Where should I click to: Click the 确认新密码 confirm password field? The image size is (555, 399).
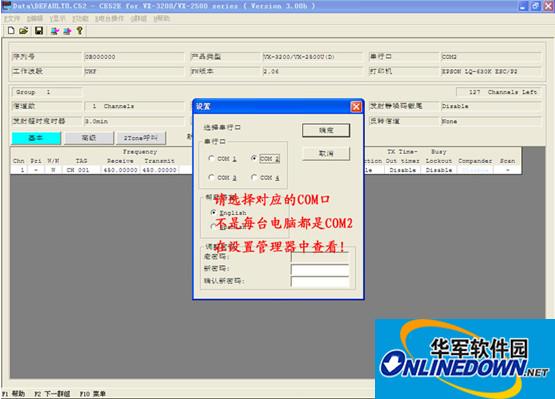pyautogui.click(x=320, y=281)
